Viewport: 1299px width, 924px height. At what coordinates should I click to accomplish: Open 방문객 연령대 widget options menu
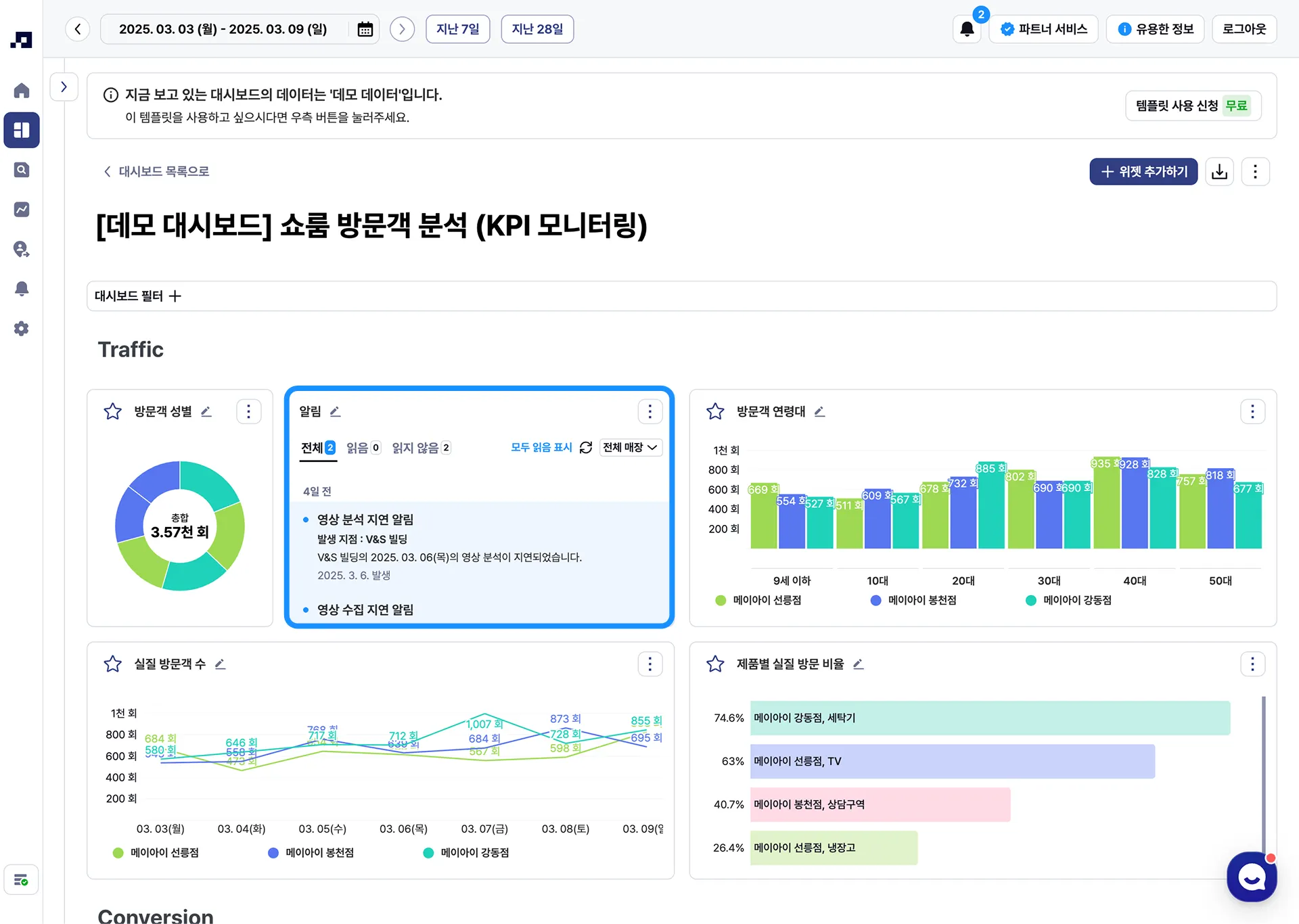(x=1252, y=411)
